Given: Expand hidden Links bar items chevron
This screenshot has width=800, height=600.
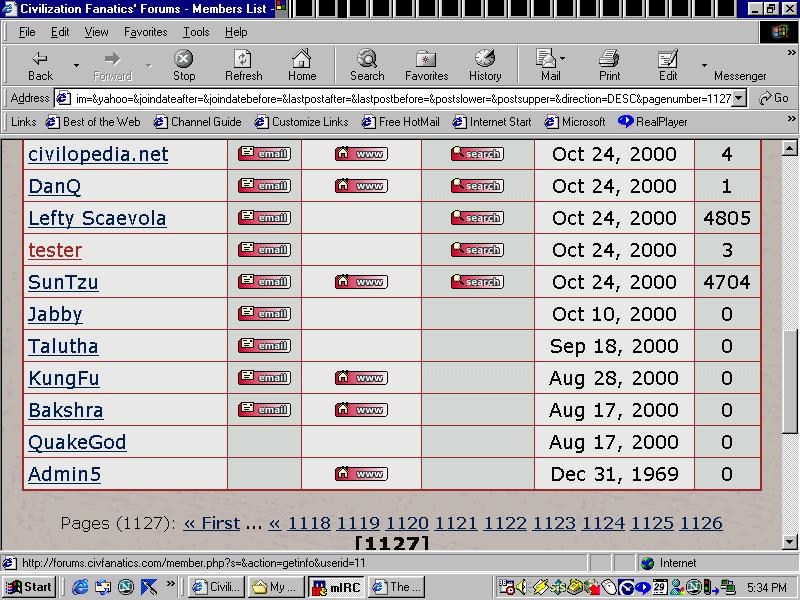Looking at the screenshot, I should [x=791, y=119].
